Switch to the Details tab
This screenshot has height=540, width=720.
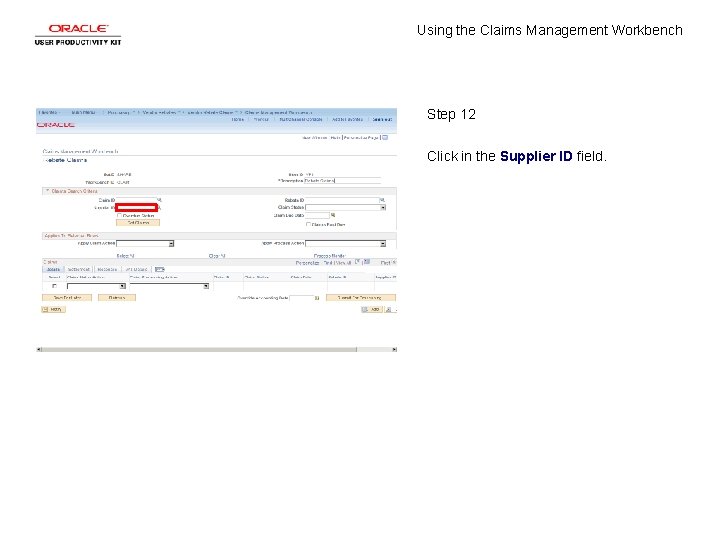(53, 270)
